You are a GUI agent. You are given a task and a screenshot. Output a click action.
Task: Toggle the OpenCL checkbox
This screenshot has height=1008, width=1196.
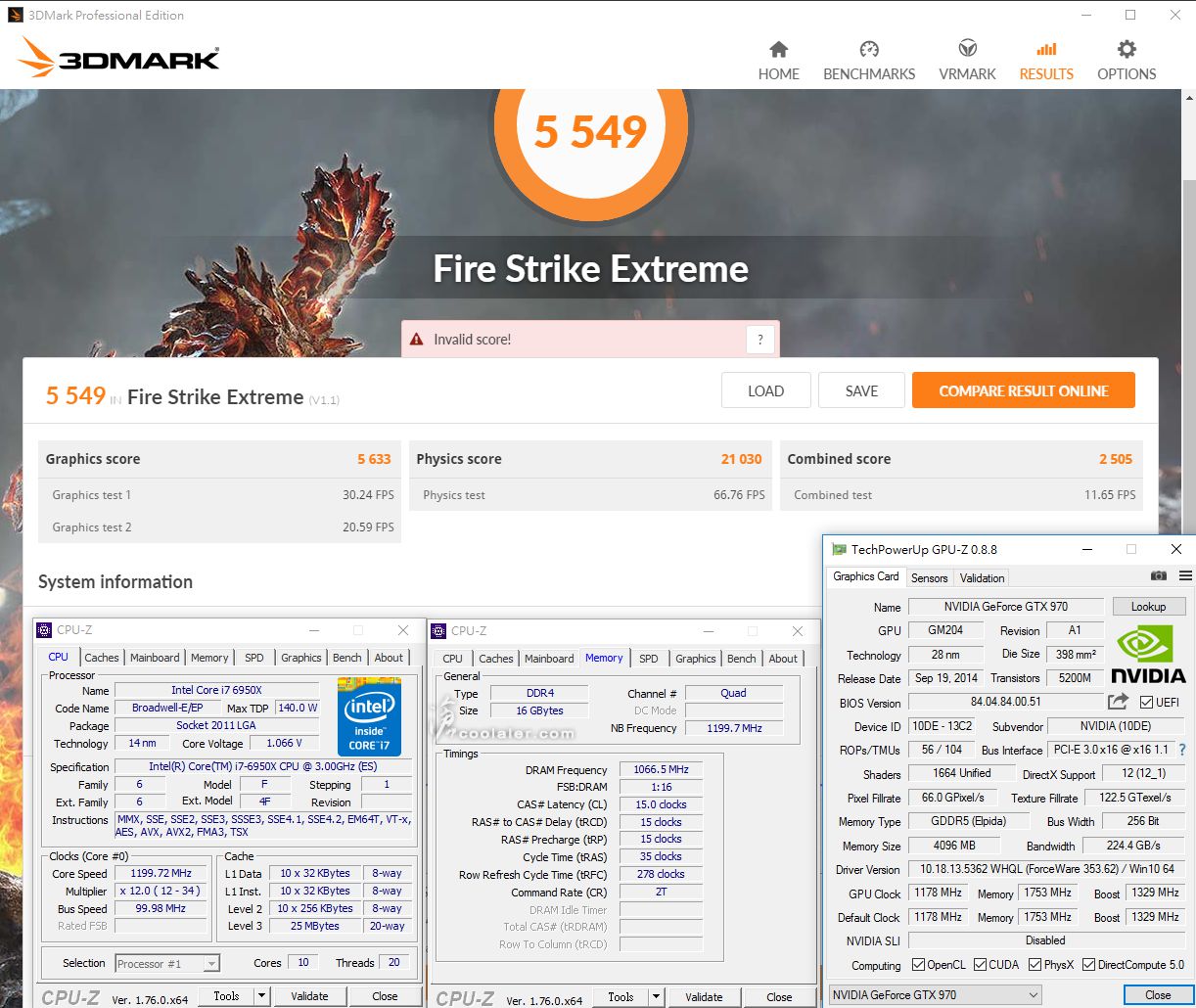[918, 964]
